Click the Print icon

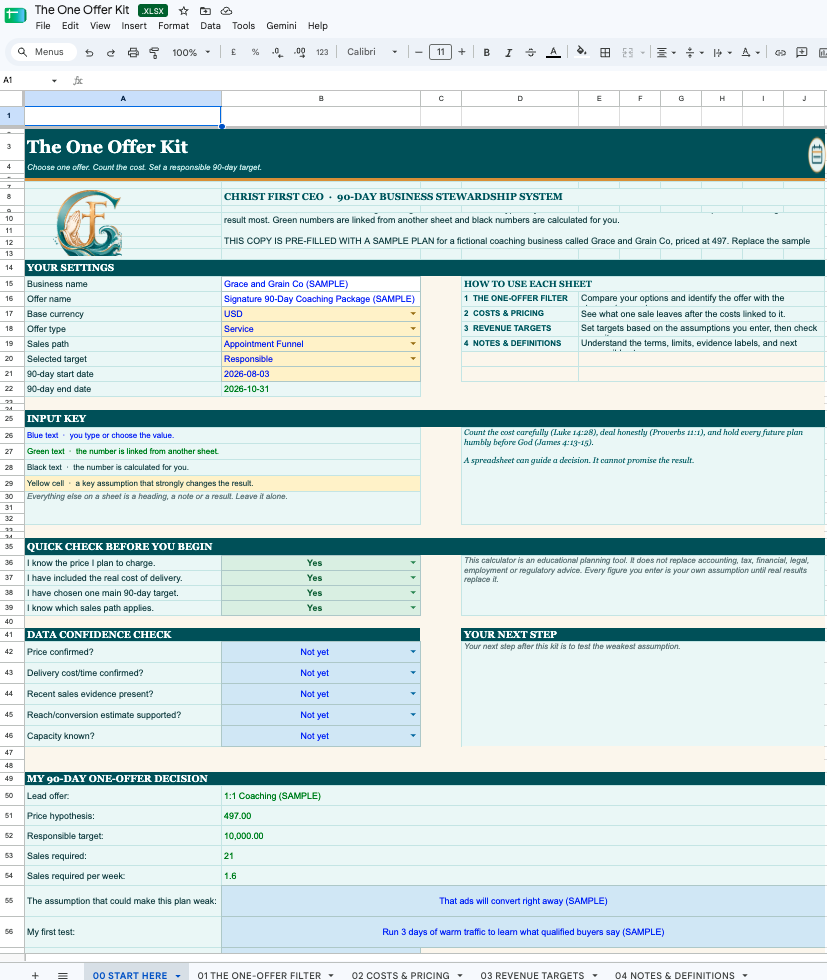pyautogui.click(x=133, y=52)
